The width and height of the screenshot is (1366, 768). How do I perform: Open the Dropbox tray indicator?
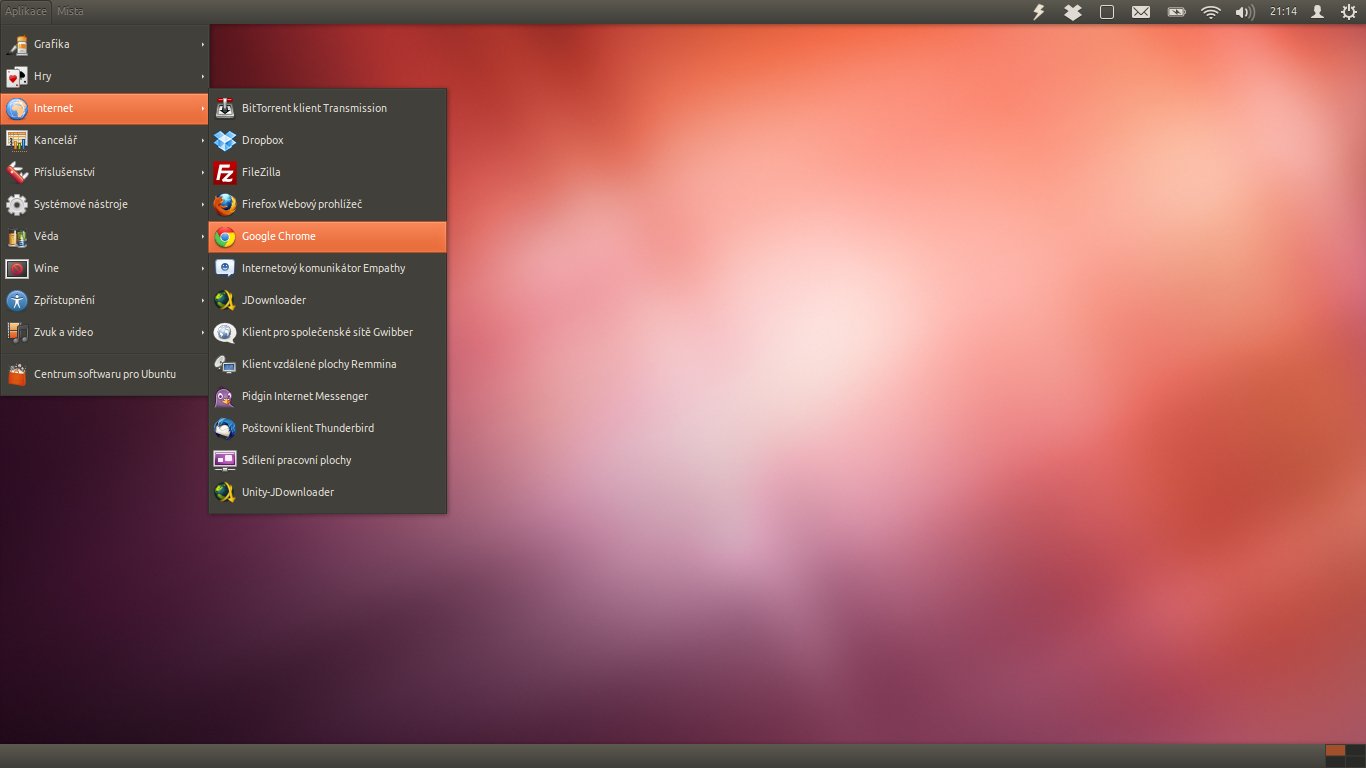(1073, 12)
